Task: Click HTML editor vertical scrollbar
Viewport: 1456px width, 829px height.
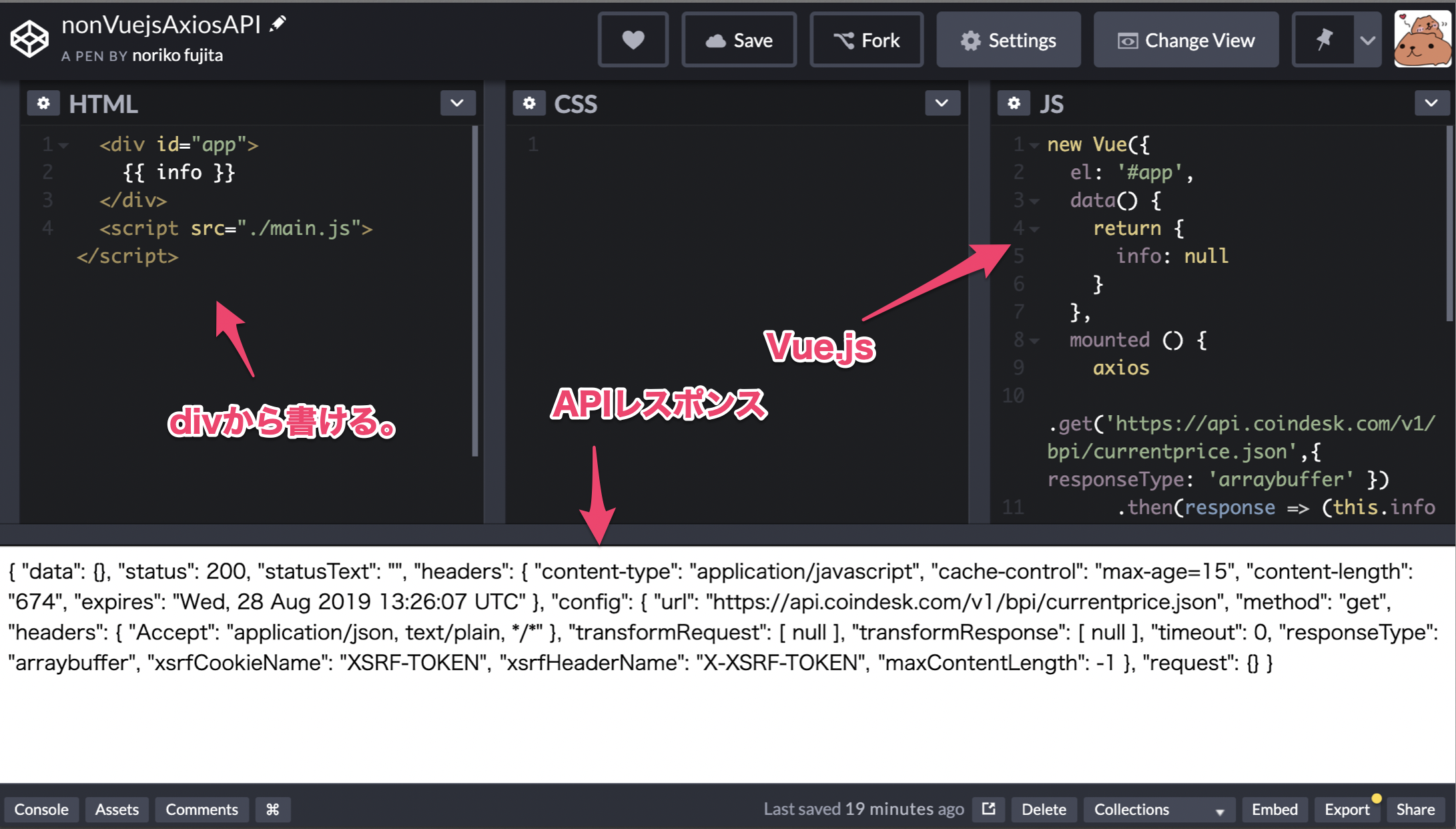Action: (475, 291)
